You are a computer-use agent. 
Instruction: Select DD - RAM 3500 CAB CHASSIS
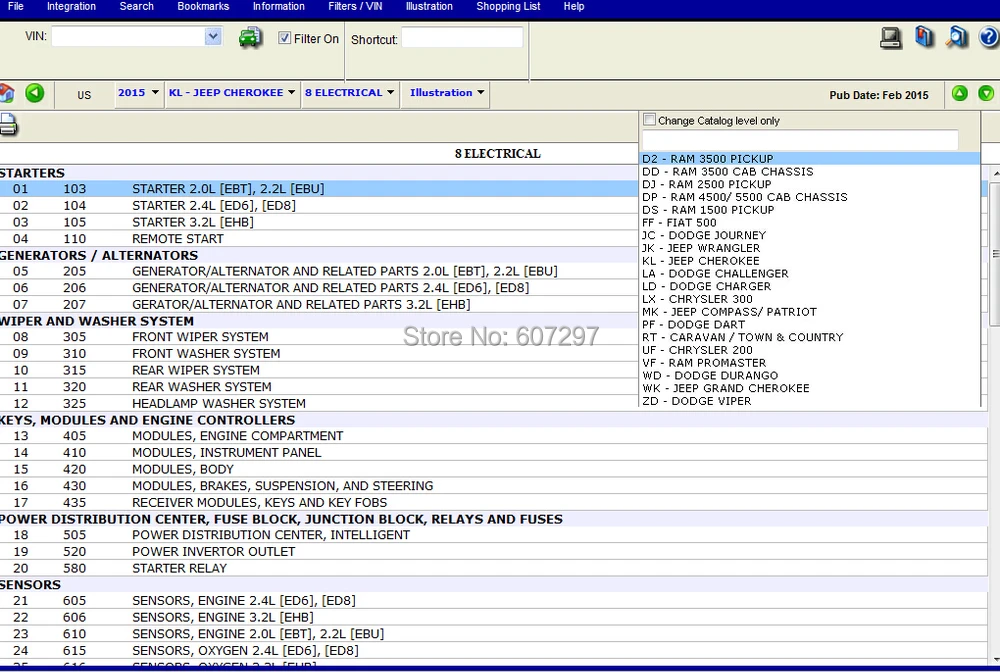[x=809, y=172]
